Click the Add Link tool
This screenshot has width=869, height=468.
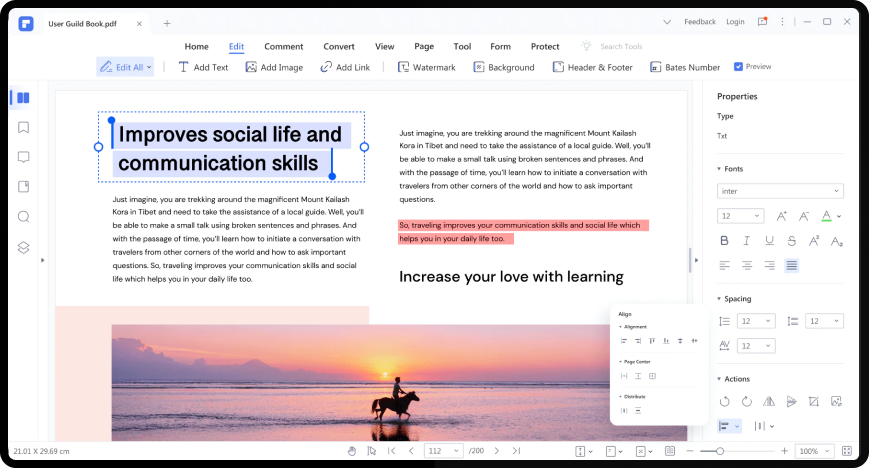pyautogui.click(x=345, y=67)
